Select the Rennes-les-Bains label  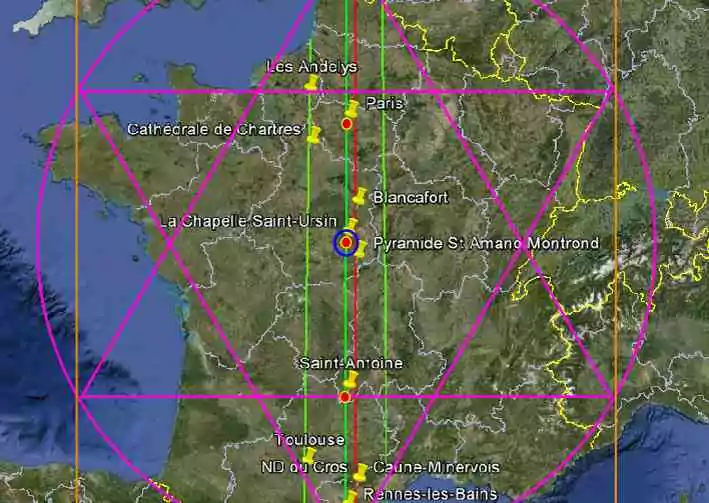[430, 494]
